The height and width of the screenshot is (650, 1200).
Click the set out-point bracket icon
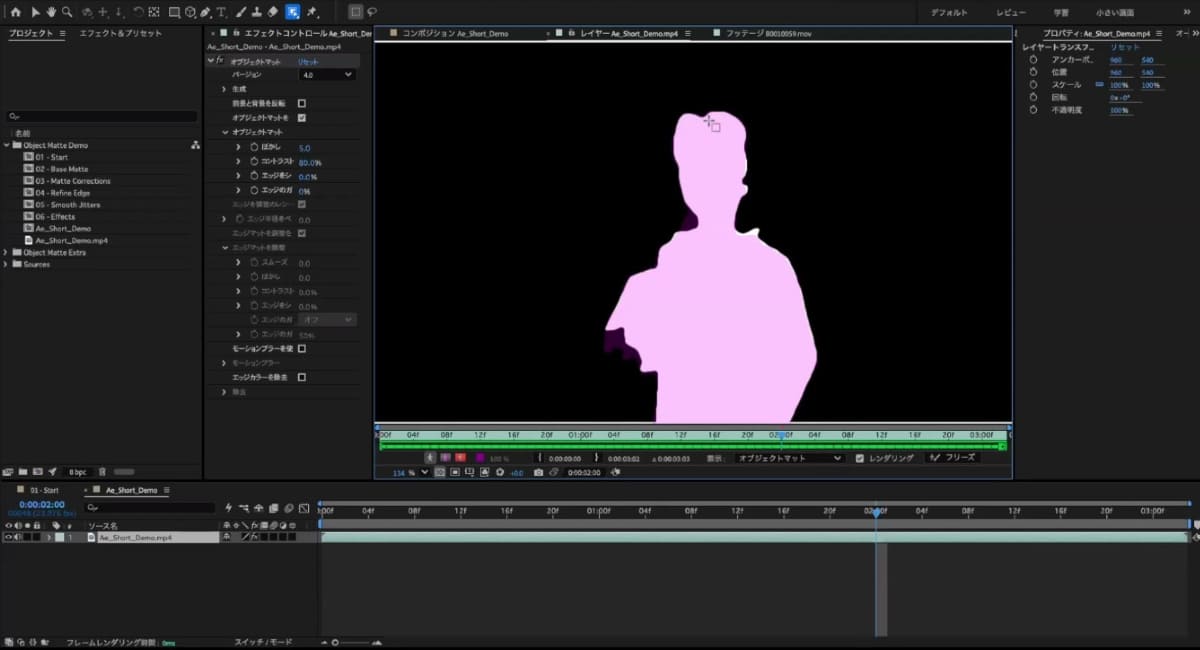(x=597, y=457)
